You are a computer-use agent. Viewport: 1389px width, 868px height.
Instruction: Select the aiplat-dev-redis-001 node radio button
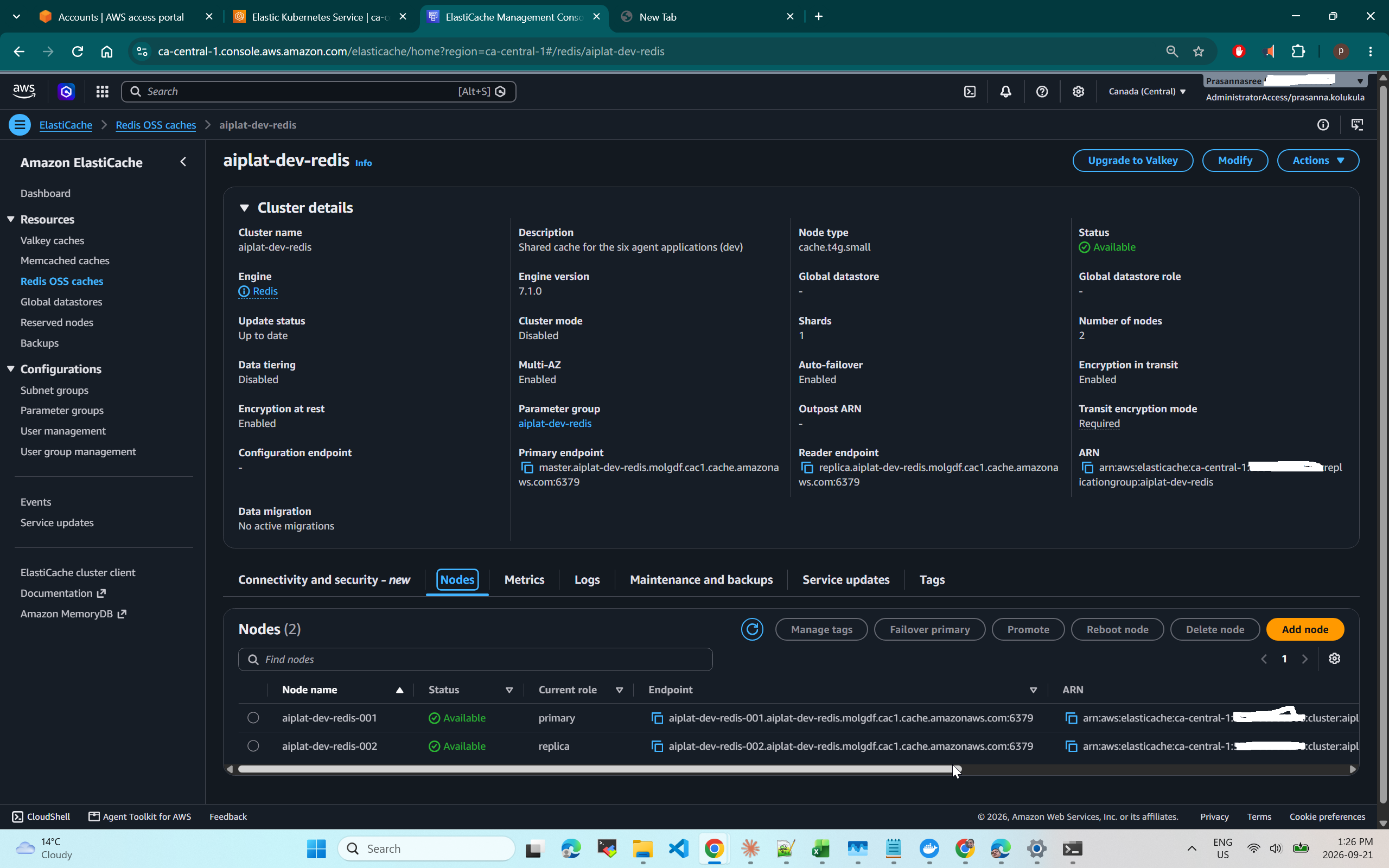pyautogui.click(x=253, y=718)
